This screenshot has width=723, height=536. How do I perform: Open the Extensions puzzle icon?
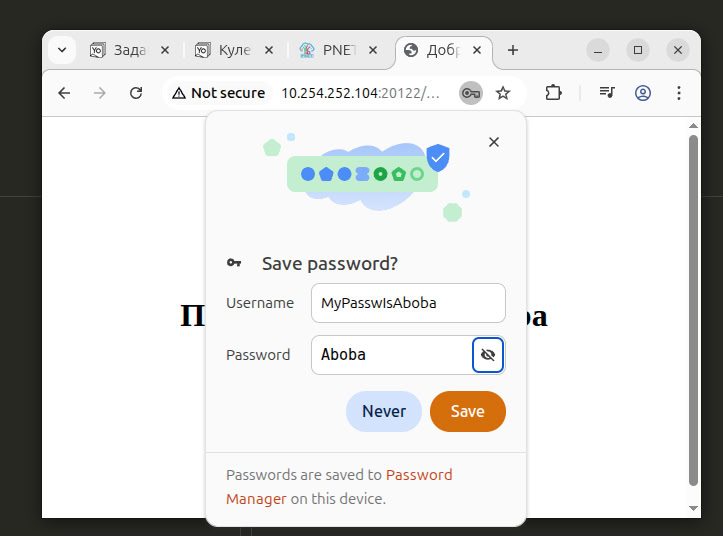coord(553,93)
